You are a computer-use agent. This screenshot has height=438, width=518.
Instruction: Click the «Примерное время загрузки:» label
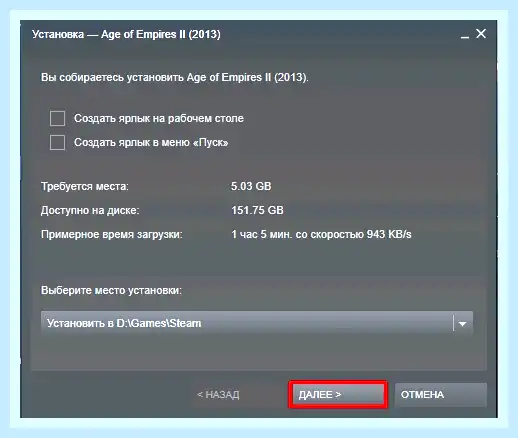point(112,234)
